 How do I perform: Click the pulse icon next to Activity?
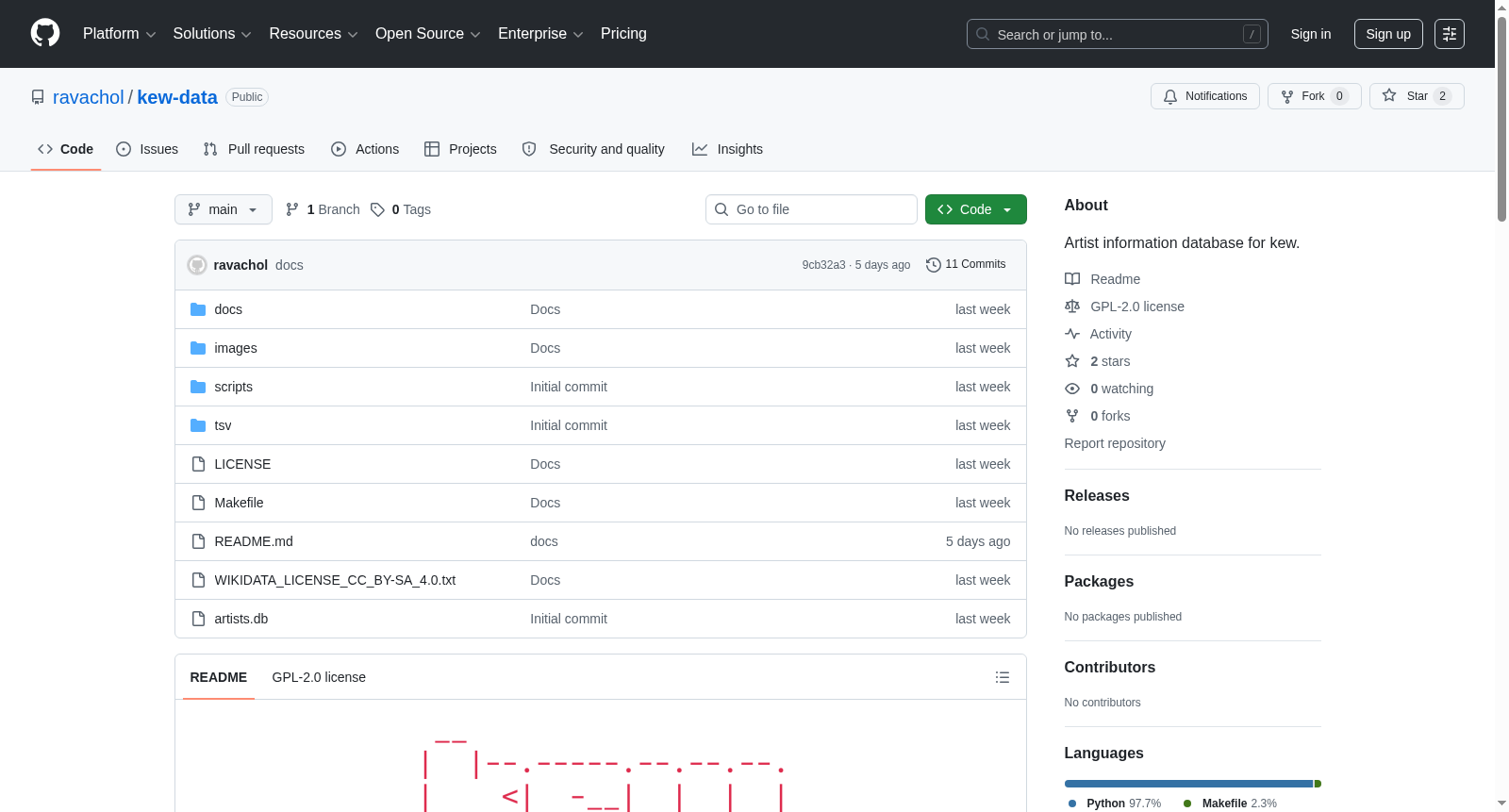click(x=1072, y=334)
